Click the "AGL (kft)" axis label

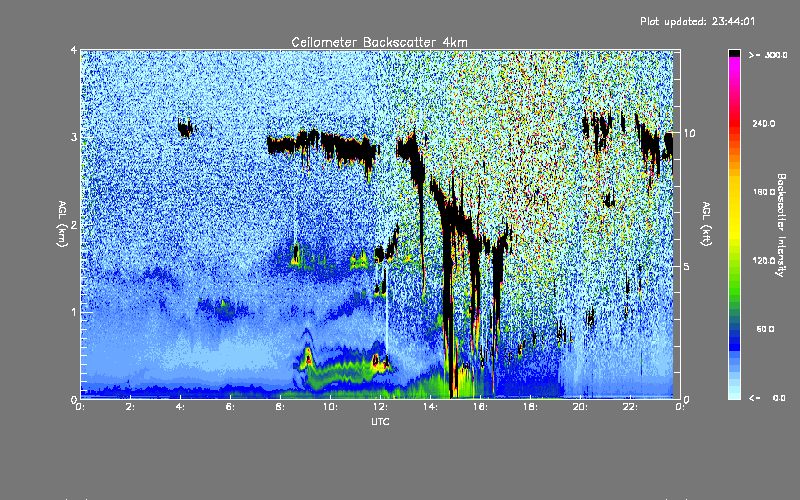707,224
